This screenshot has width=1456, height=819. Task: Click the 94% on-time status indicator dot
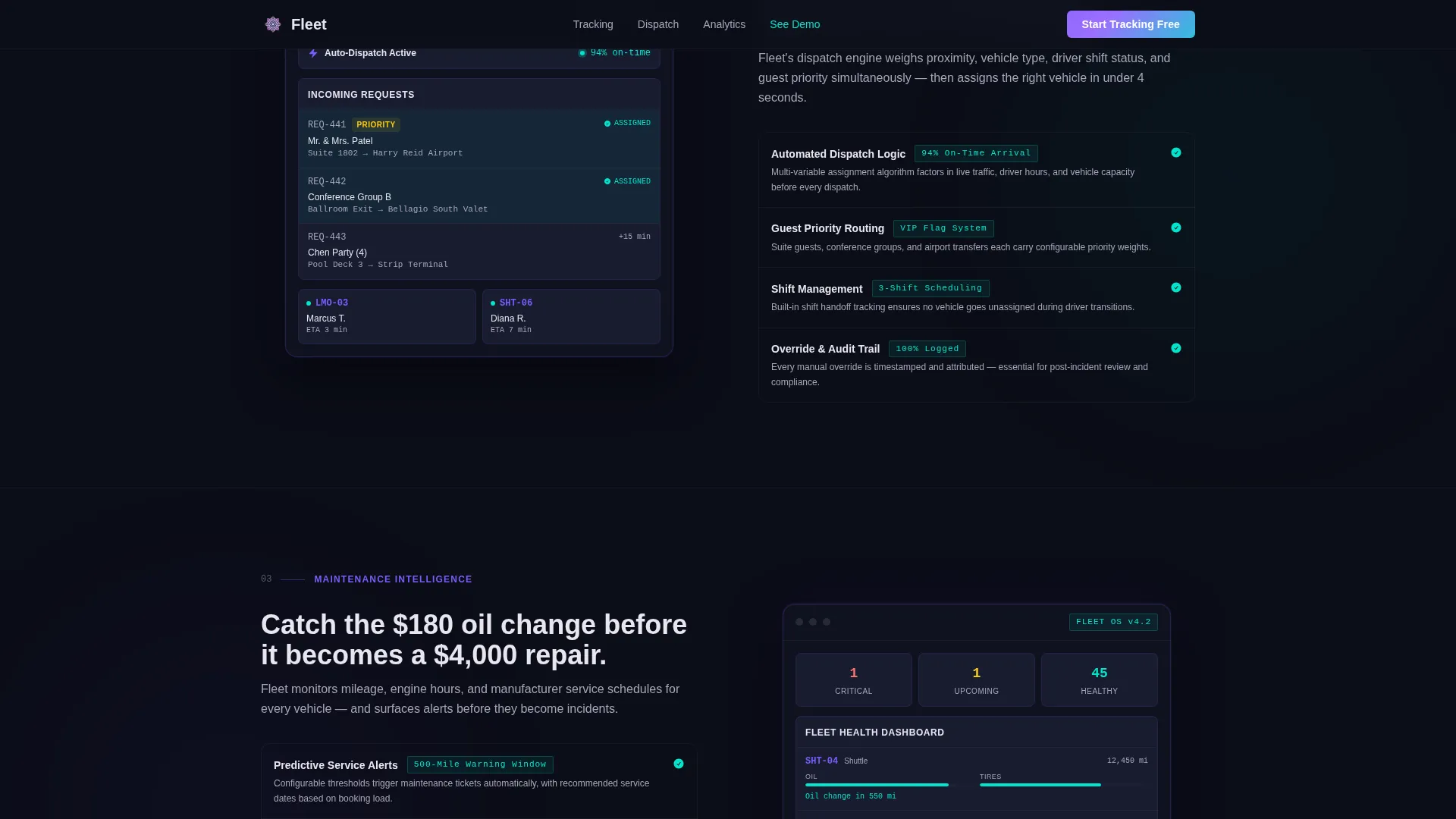[x=582, y=53]
